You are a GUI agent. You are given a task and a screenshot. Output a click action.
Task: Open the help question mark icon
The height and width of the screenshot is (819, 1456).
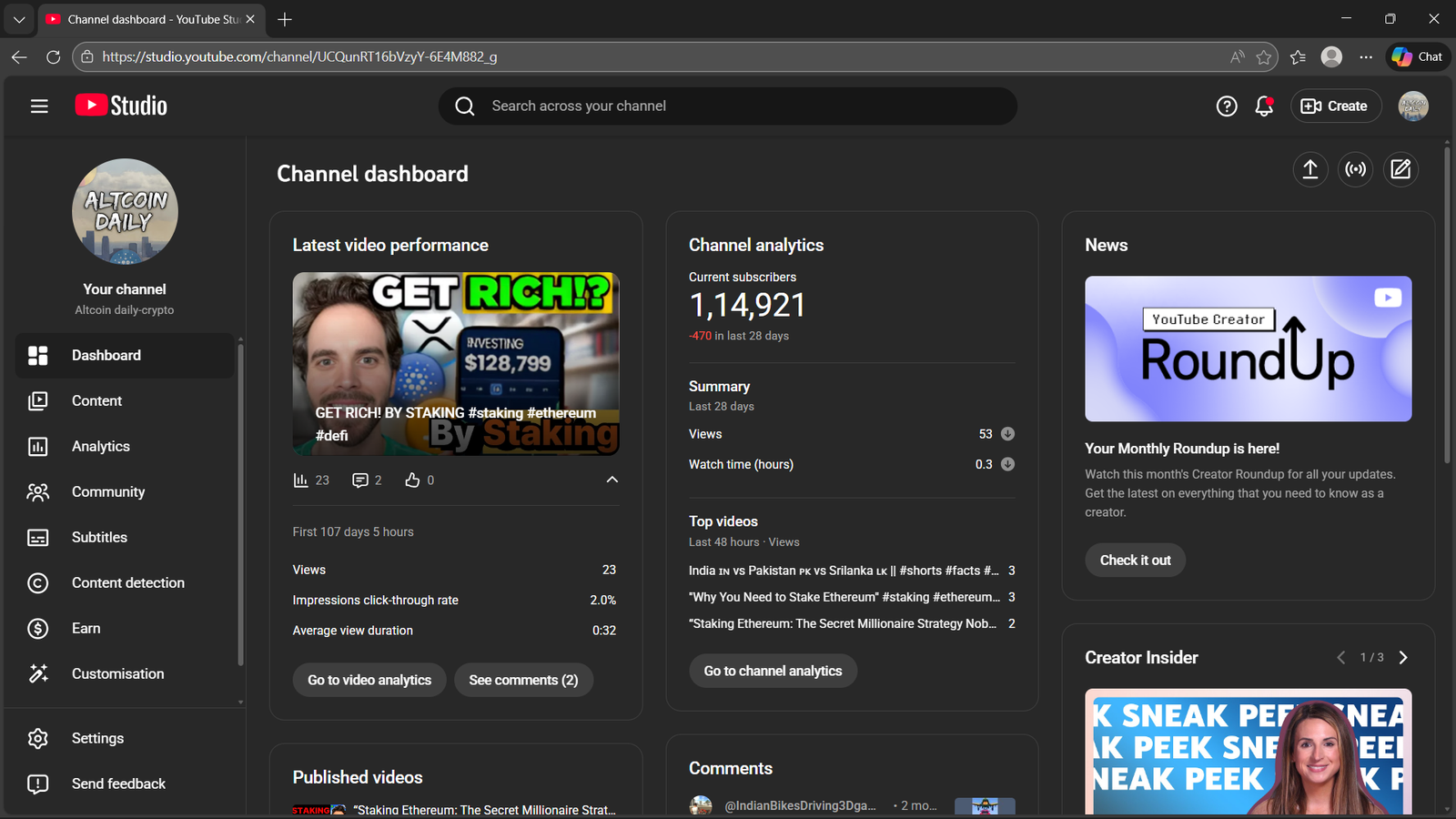pyautogui.click(x=1226, y=106)
